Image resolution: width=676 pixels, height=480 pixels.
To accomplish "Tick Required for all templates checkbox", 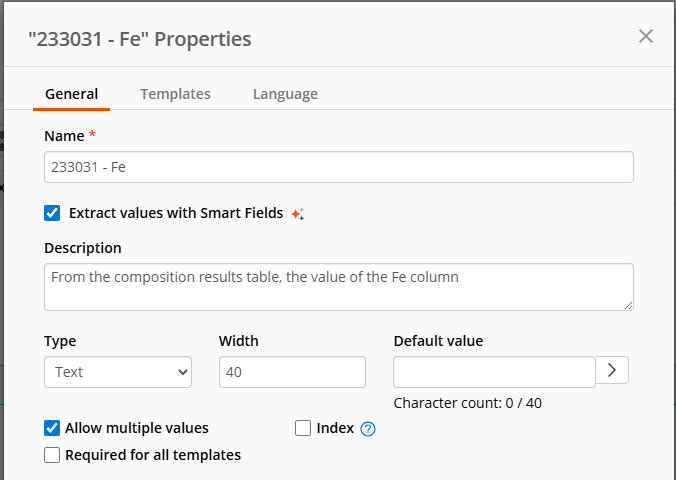I will tap(53, 455).
